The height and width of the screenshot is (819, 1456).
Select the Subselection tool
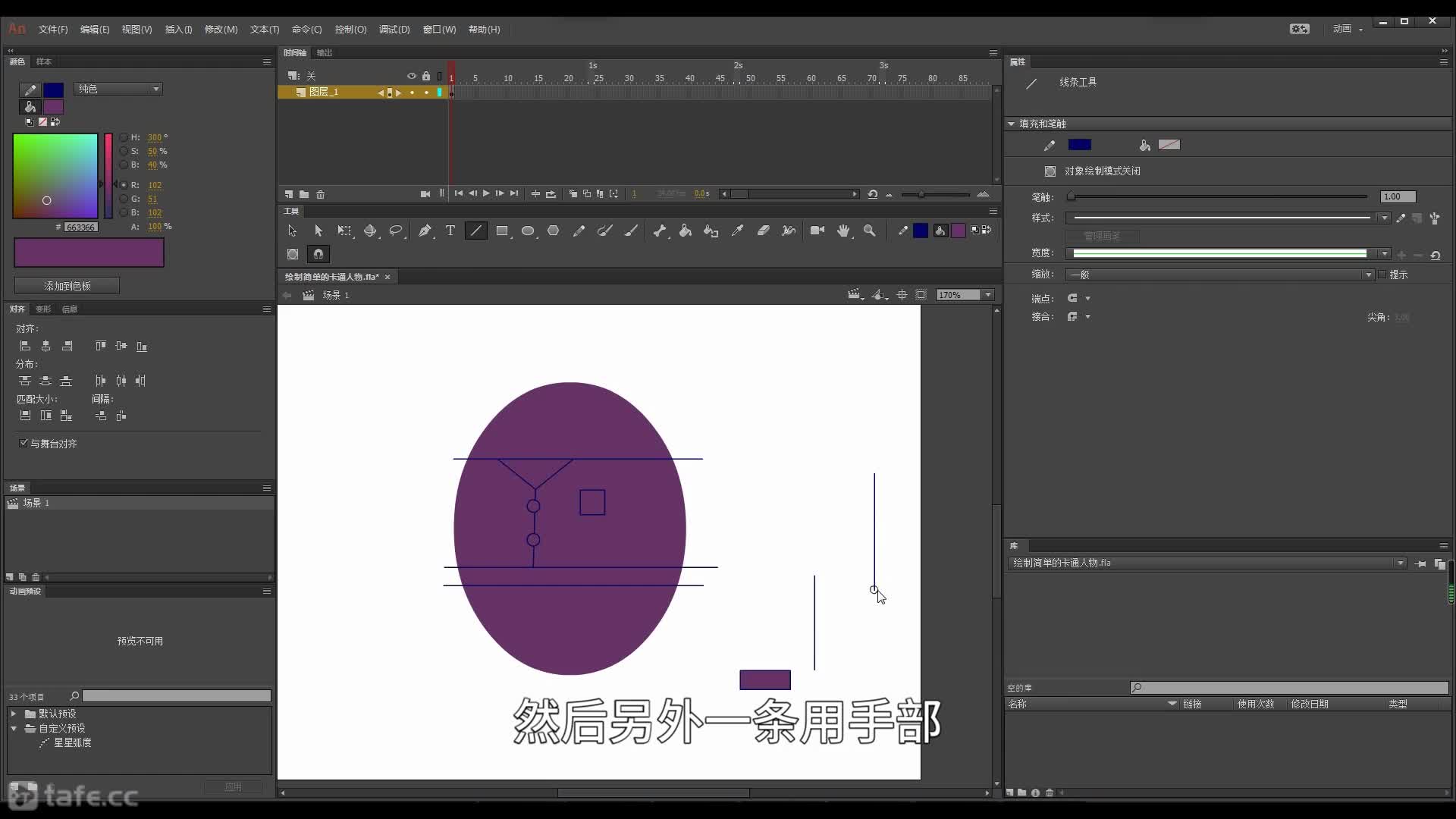pyautogui.click(x=318, y=231)
